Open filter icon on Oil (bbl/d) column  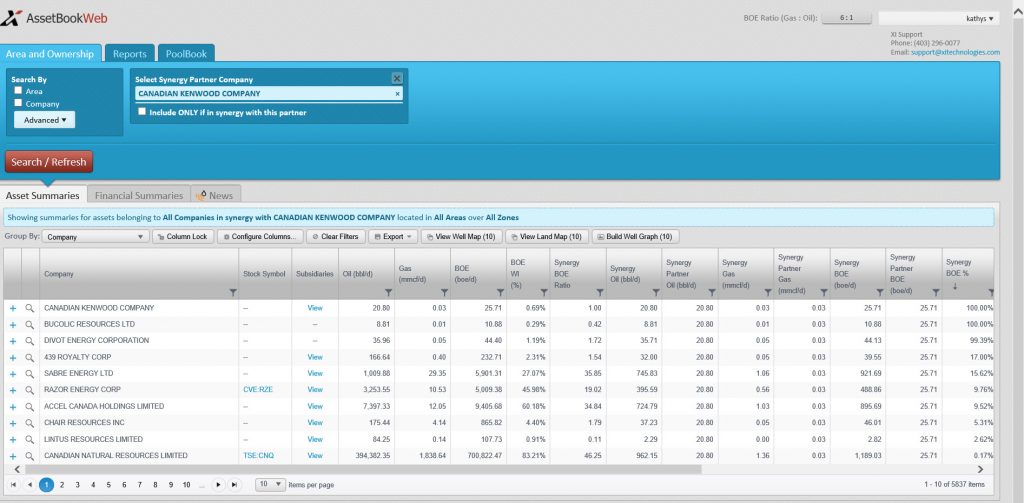pyautogui.click(x=389, y=293)
